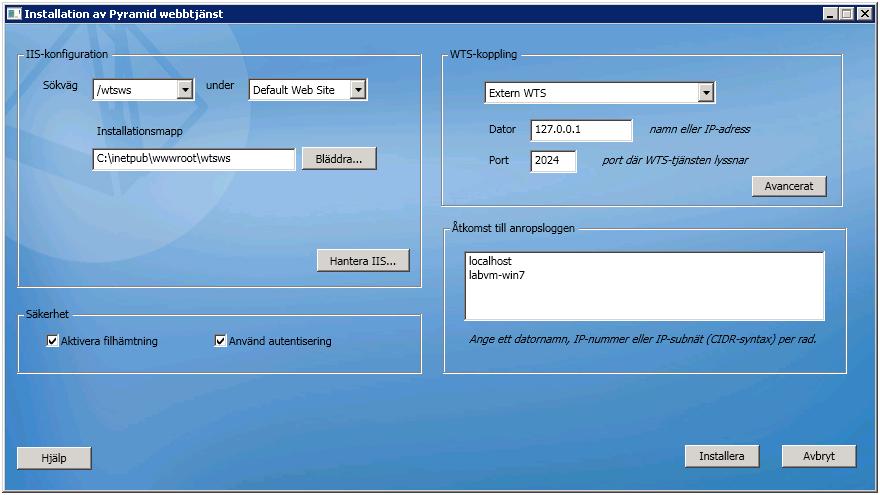Click the Hantera IIS... button
The width and height of the screenshot is (880, 495).
click(363, 261)
